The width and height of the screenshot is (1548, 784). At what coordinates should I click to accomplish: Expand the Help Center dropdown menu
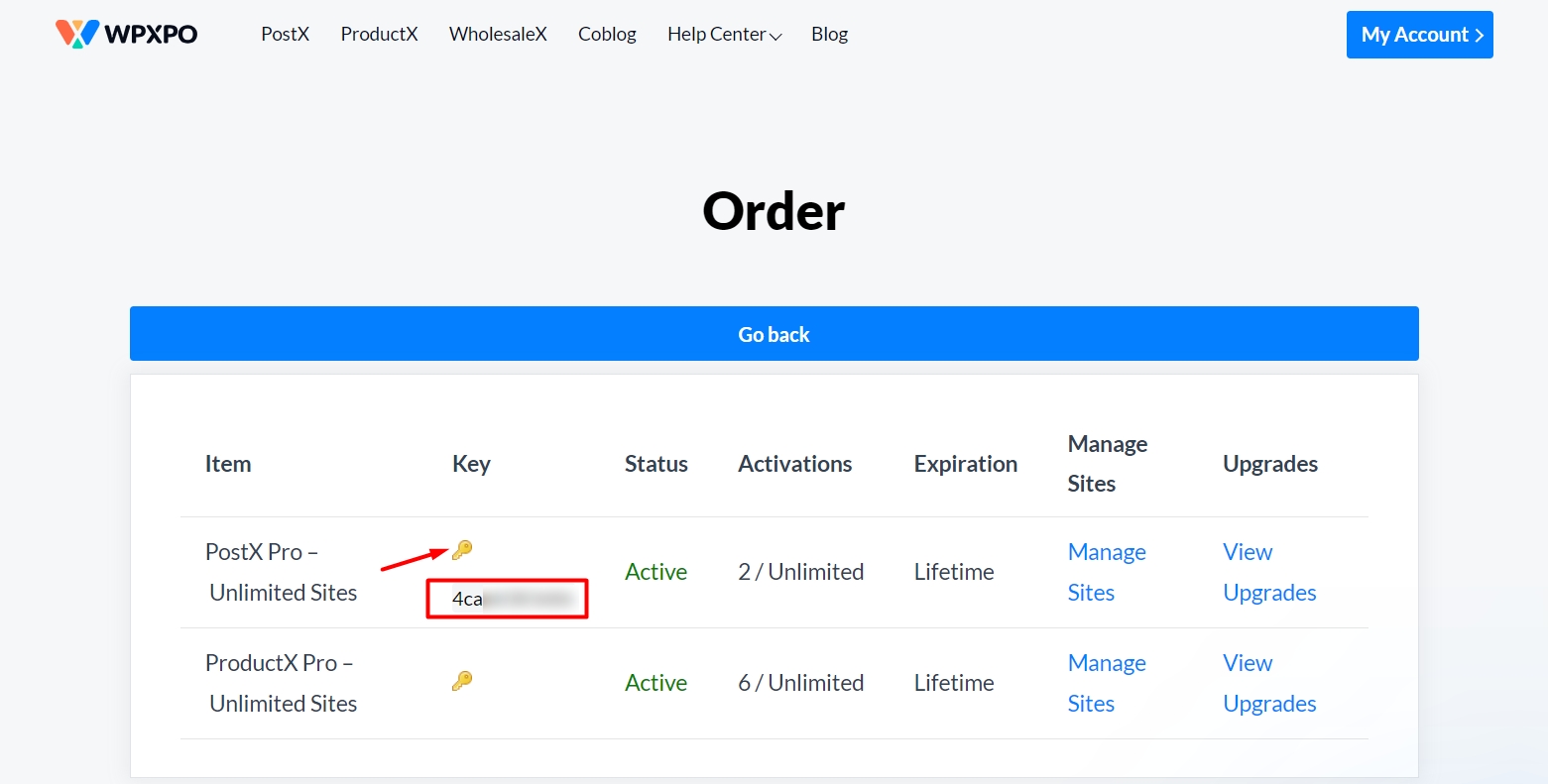[724, 35]
